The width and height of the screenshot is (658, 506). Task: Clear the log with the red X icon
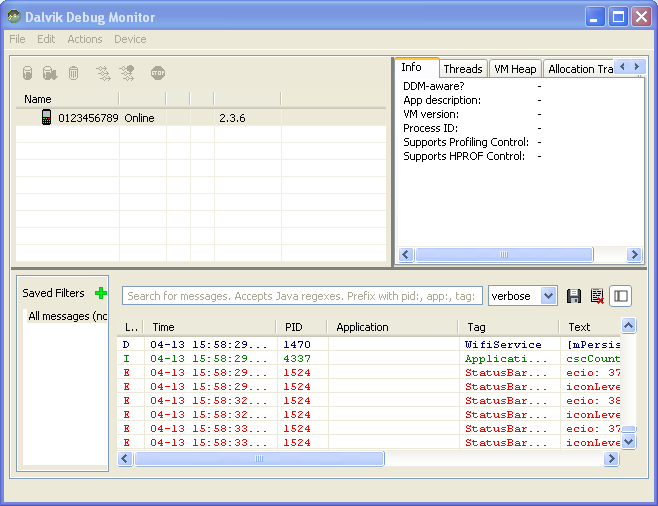coord(597,296)
